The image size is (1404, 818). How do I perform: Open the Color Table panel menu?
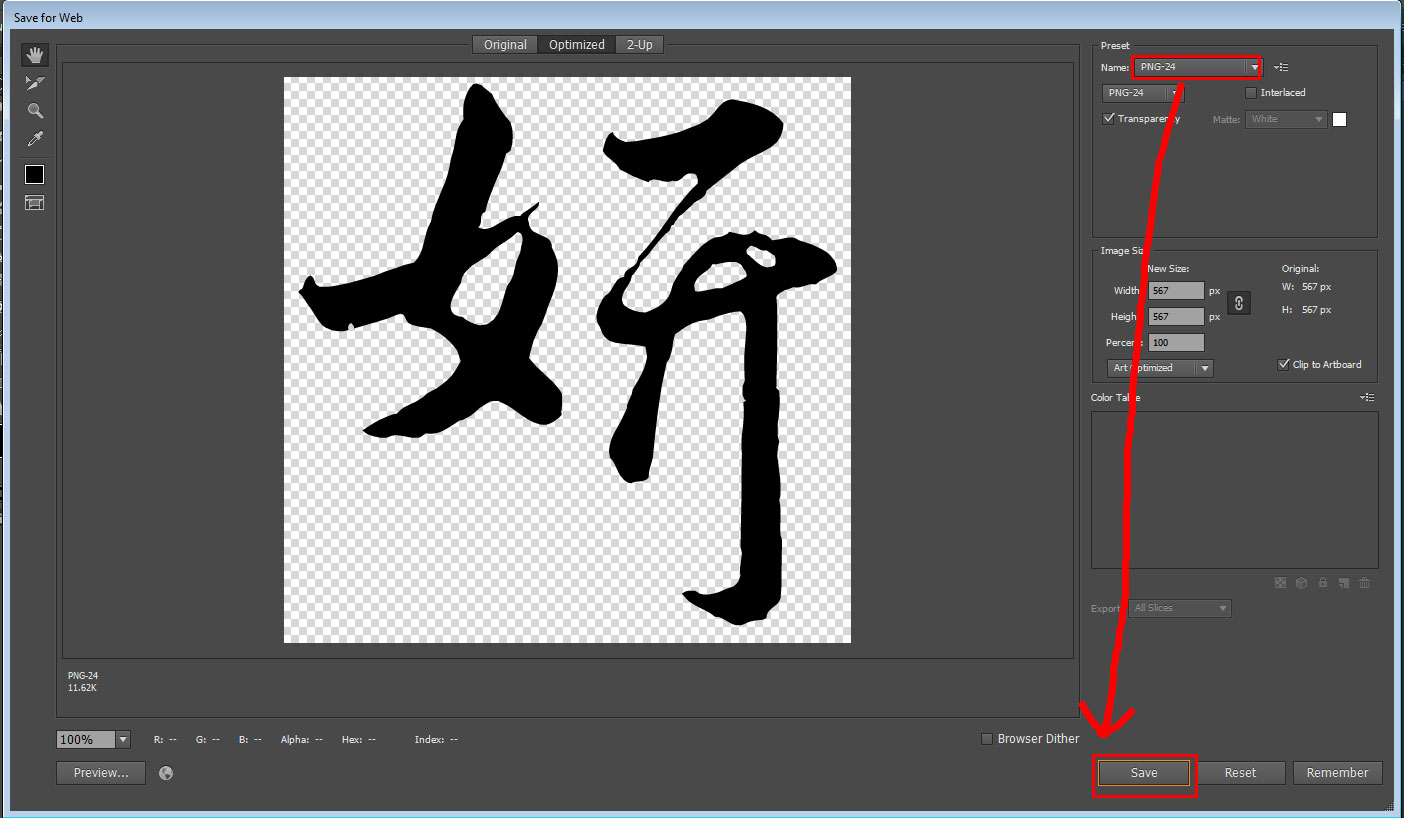[1367, 398]
